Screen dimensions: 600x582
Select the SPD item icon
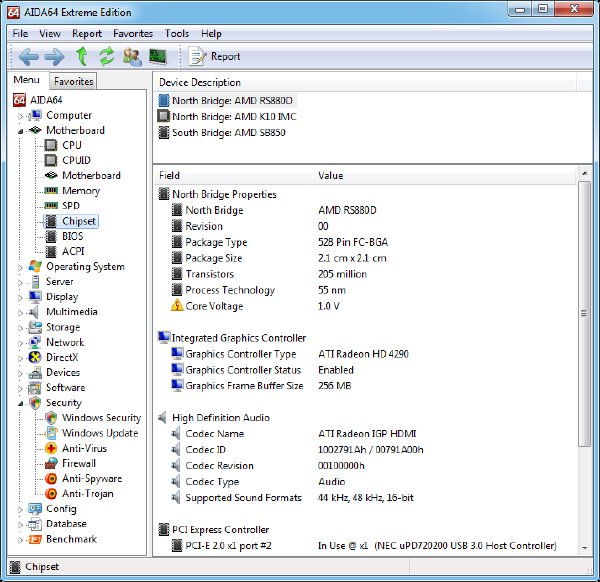point(51,206)
